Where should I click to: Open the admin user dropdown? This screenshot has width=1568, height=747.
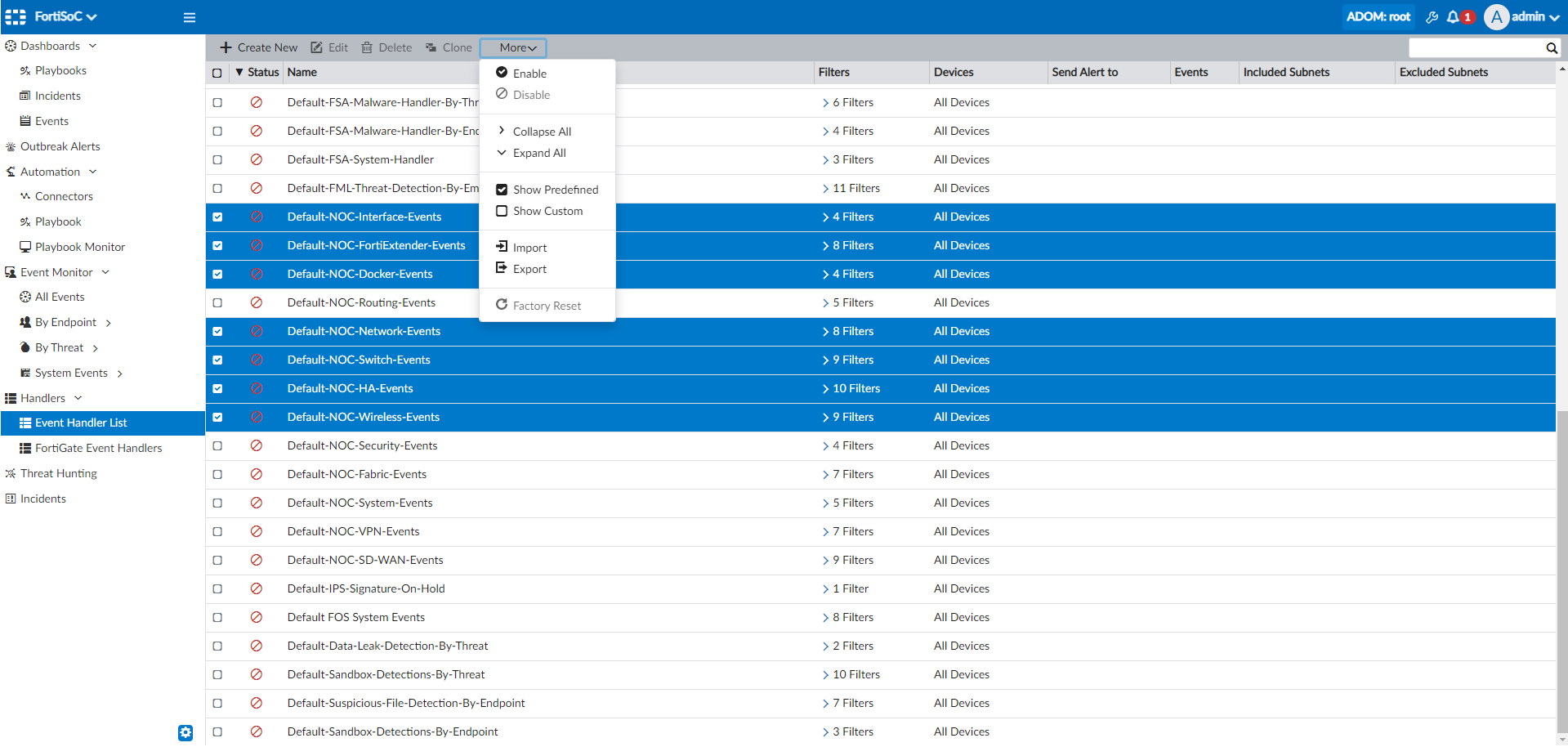1535,16
